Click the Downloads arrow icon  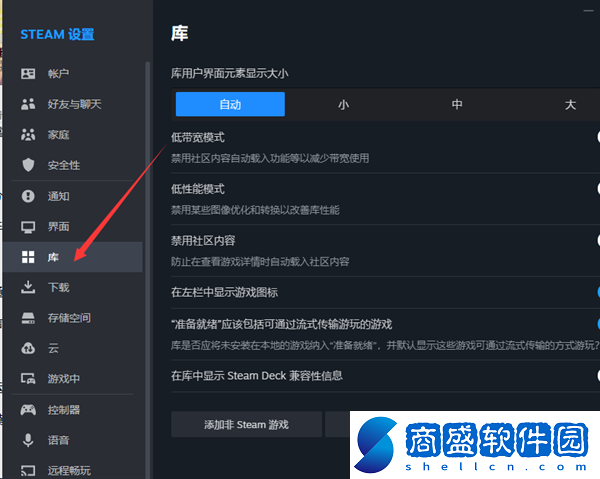click(28, 287)
